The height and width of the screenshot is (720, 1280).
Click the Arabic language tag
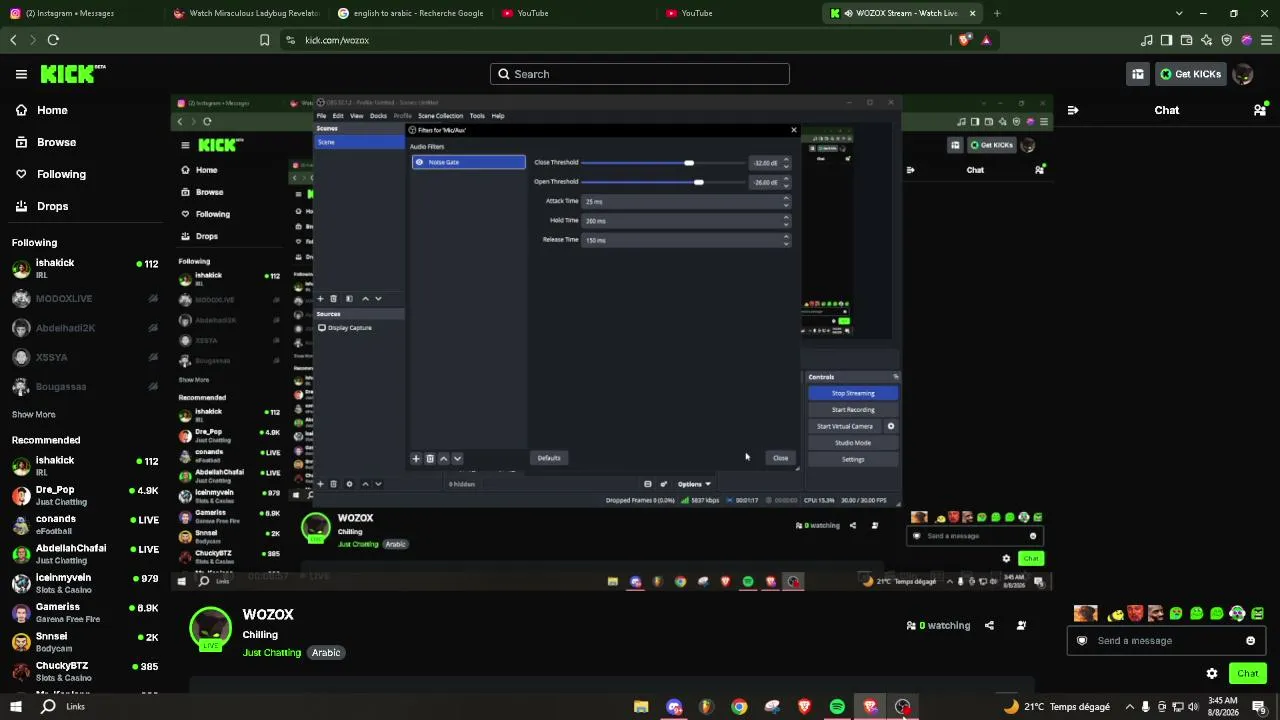point(326,653)
